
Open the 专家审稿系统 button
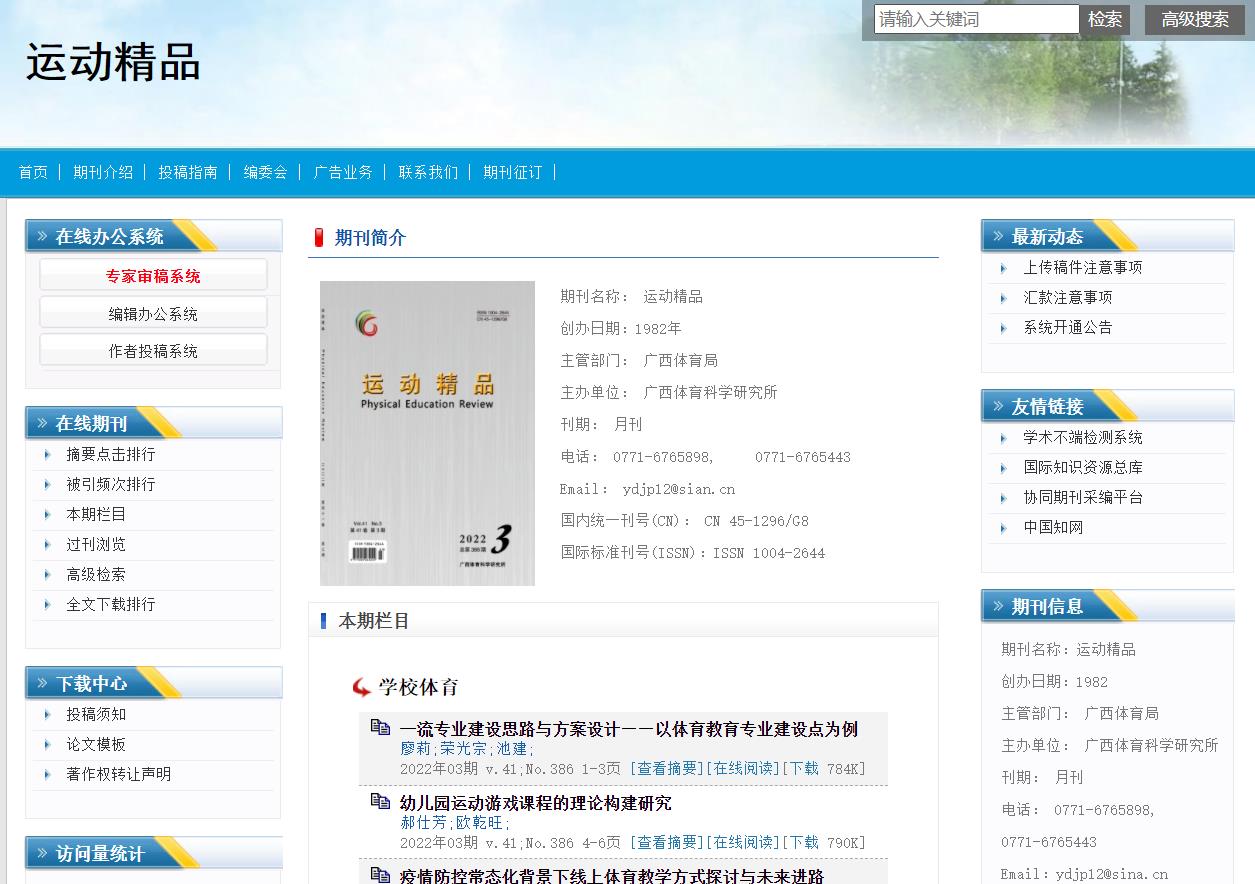click(153, 275)
